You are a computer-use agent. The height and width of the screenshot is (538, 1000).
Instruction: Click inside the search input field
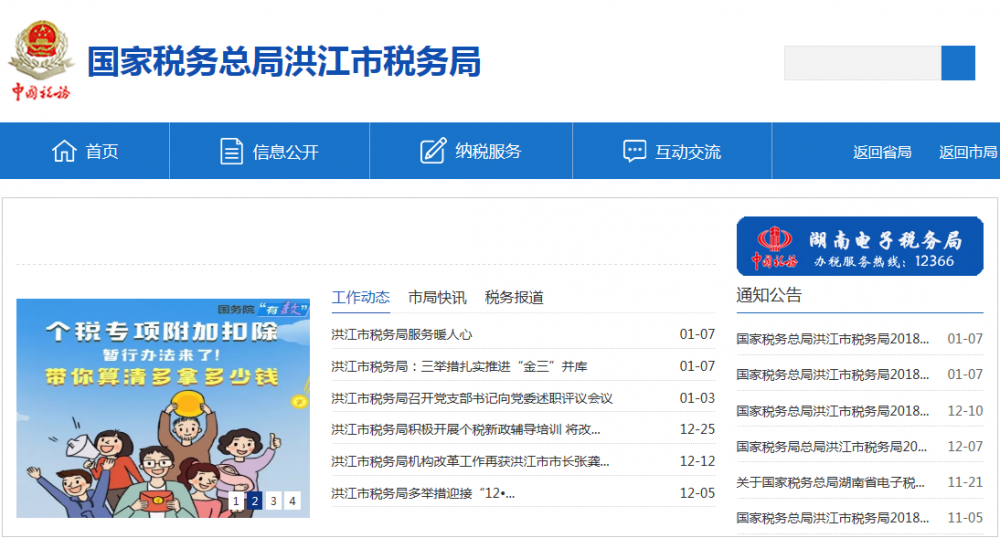pyautogui.click(x=862, y=63)
